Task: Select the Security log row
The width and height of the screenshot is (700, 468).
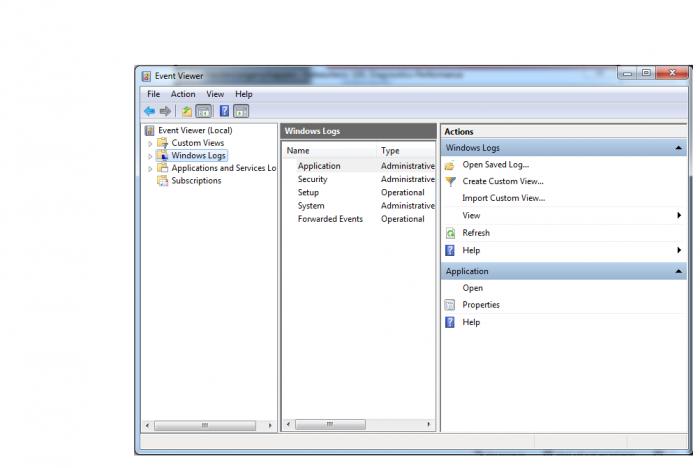Action: click(x=358, y=179)
